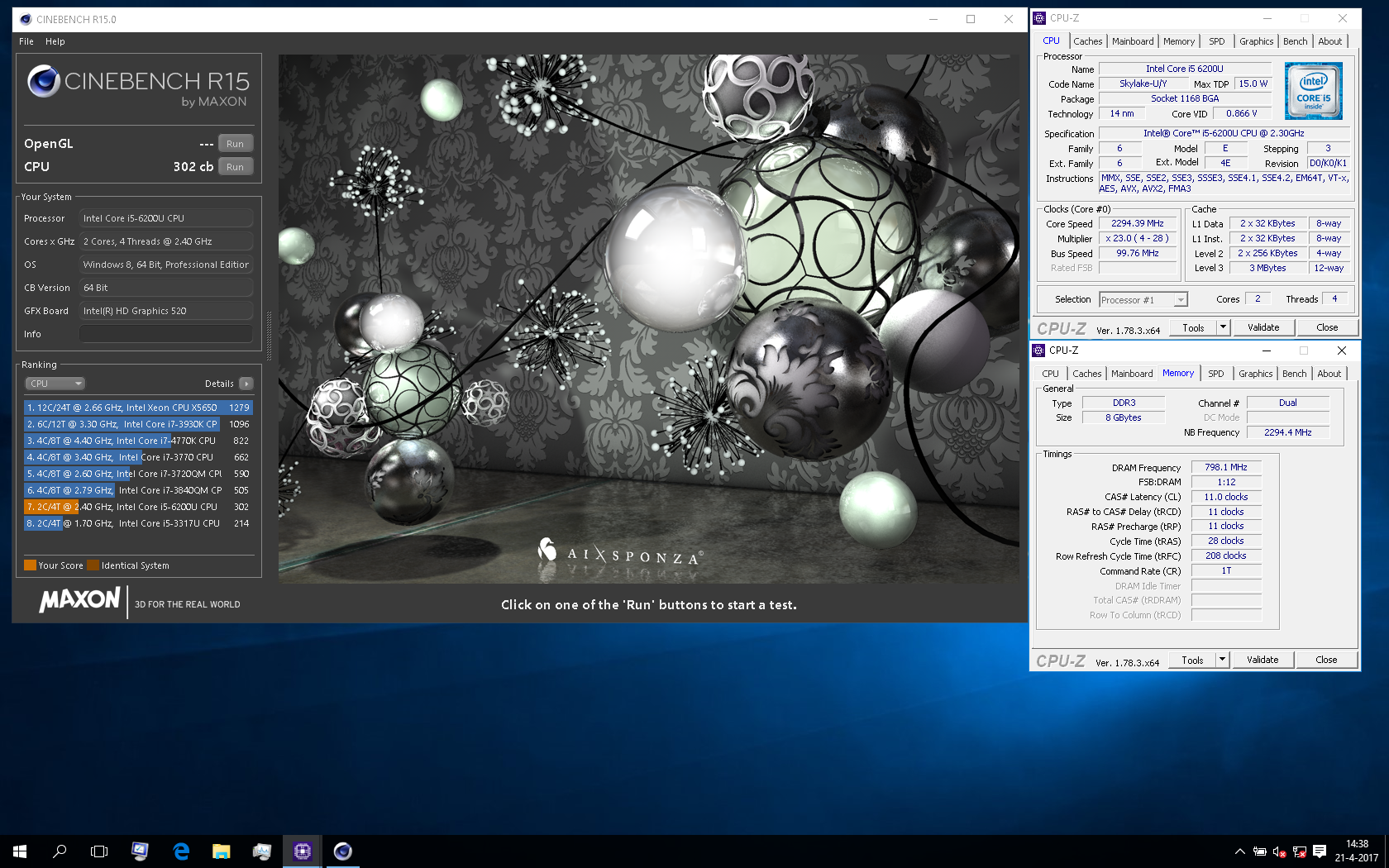Open Task View on taskbar

click(x=99, y=851)
